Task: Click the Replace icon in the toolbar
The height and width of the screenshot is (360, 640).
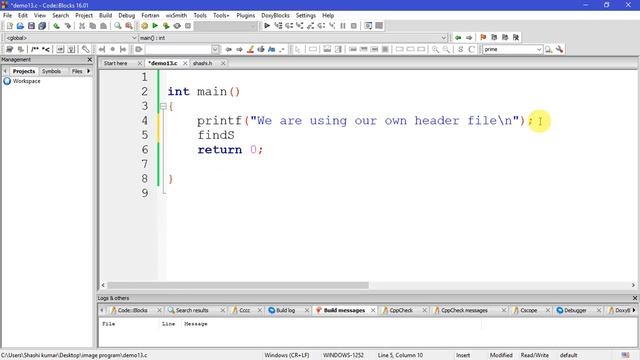Action: pyautogui.click(x=129, y=26)
